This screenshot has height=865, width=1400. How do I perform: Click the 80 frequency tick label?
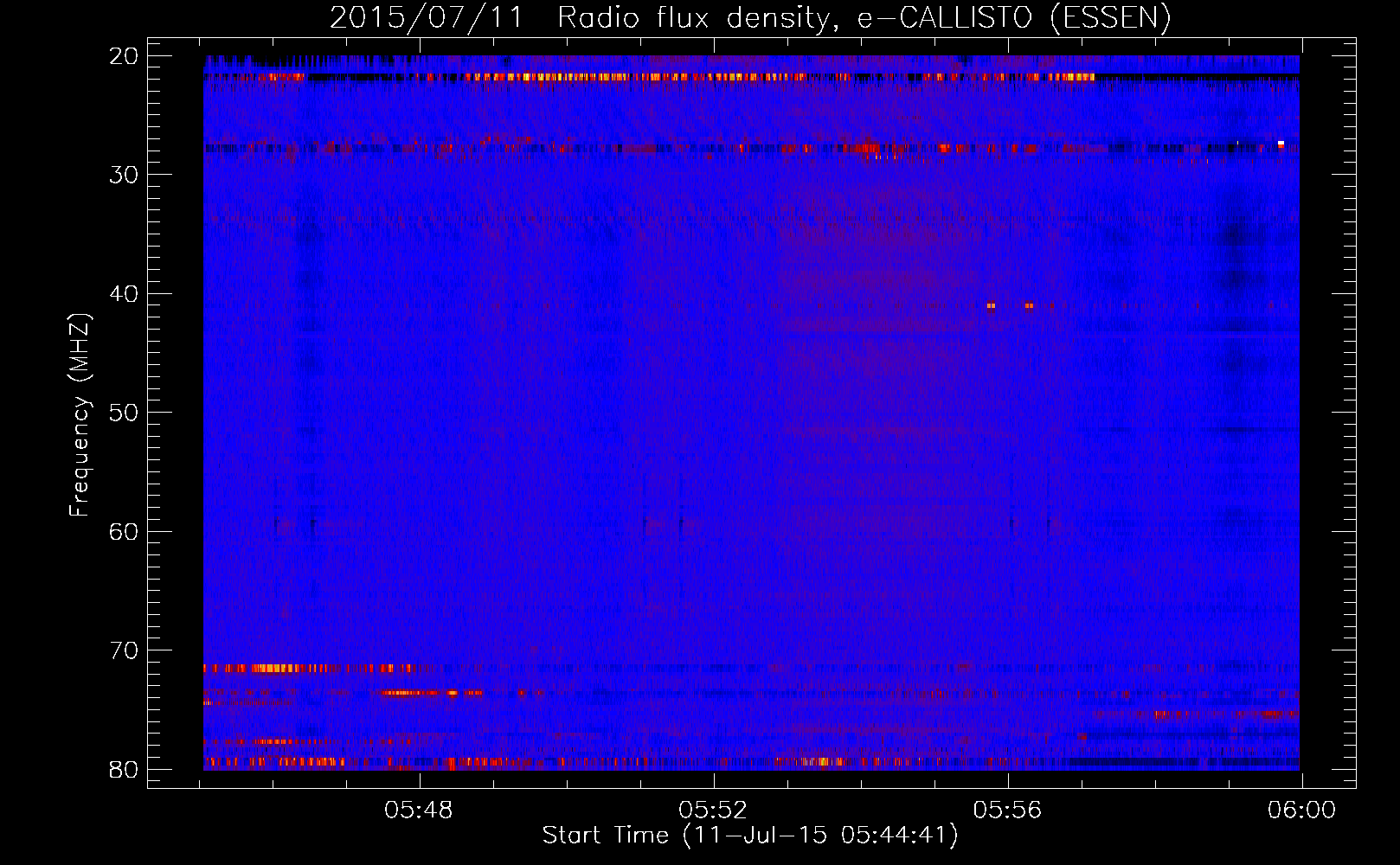(124, 769)
